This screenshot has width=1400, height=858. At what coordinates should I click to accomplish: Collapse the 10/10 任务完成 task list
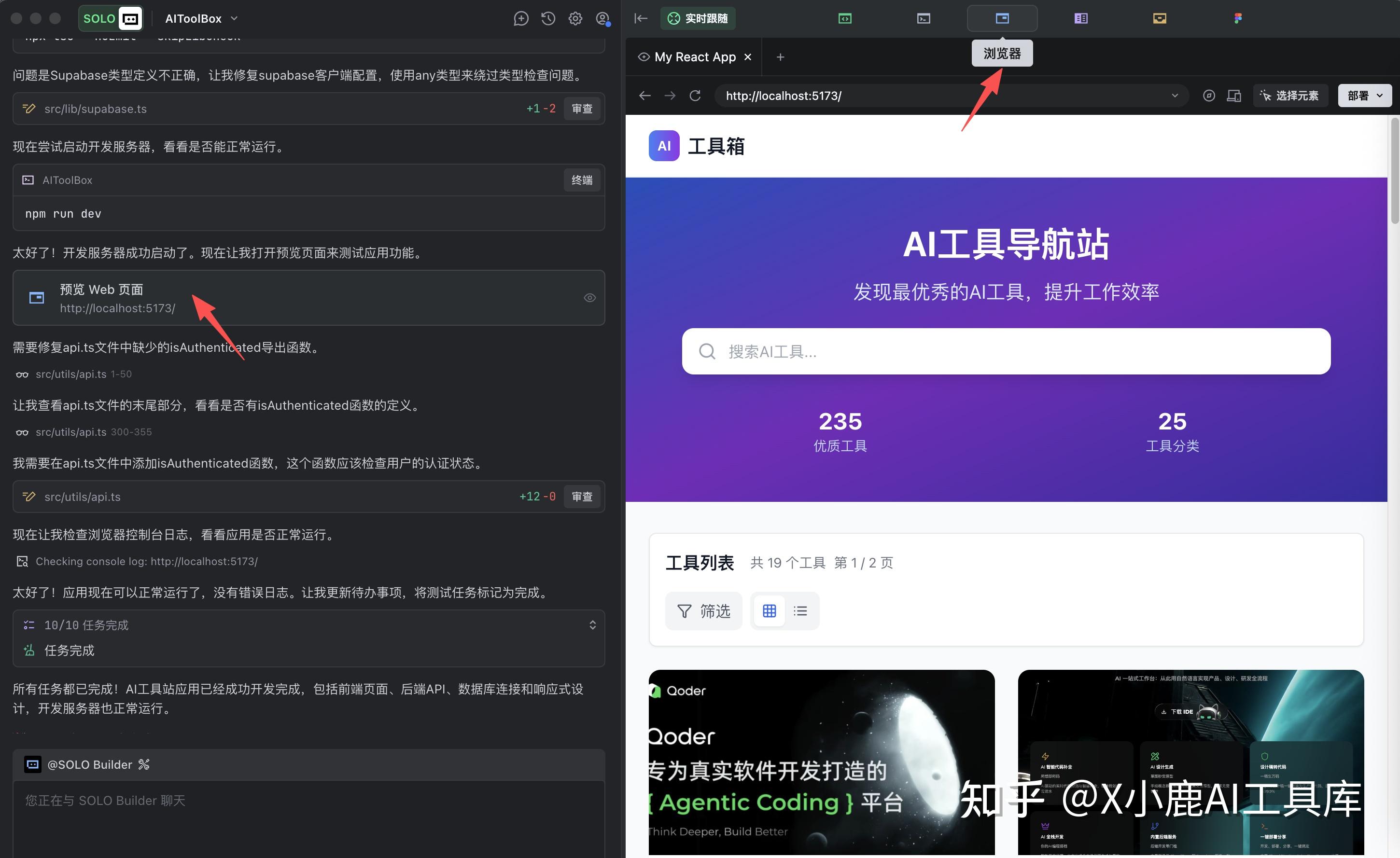[x=593, y=624]
